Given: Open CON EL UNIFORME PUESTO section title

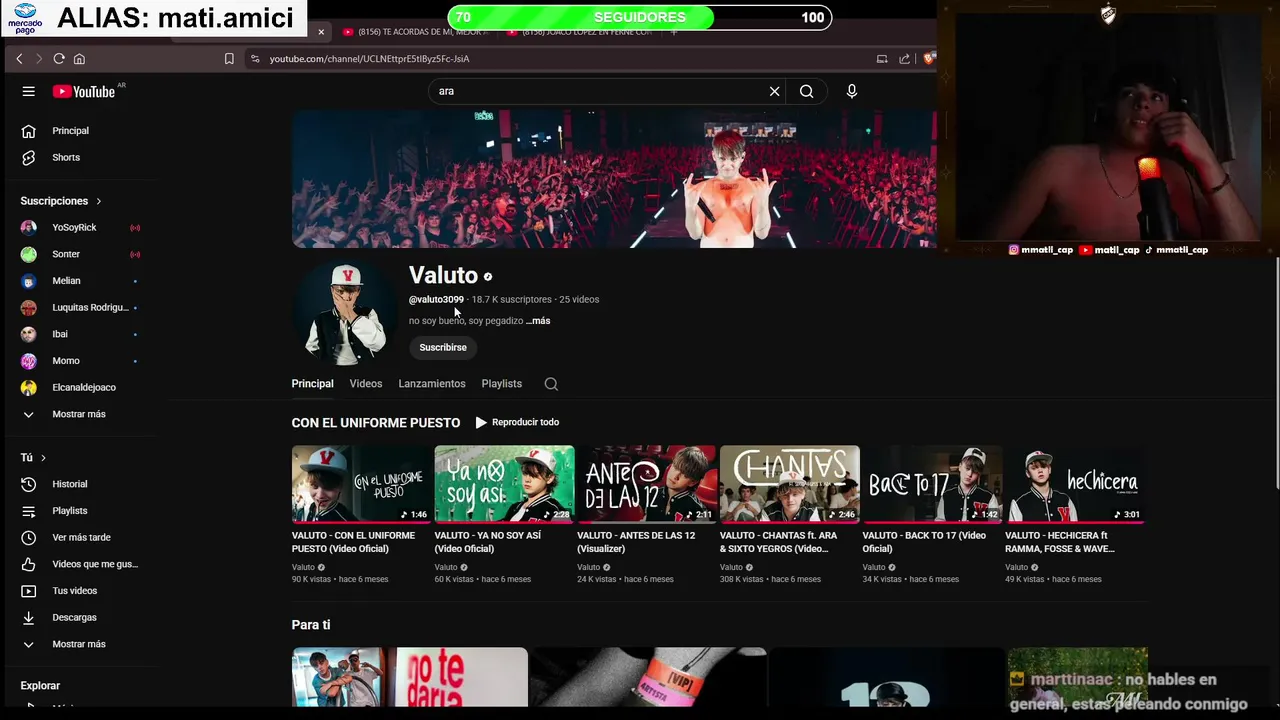Looking at the screenshot, I should click(x=376, y=423).
